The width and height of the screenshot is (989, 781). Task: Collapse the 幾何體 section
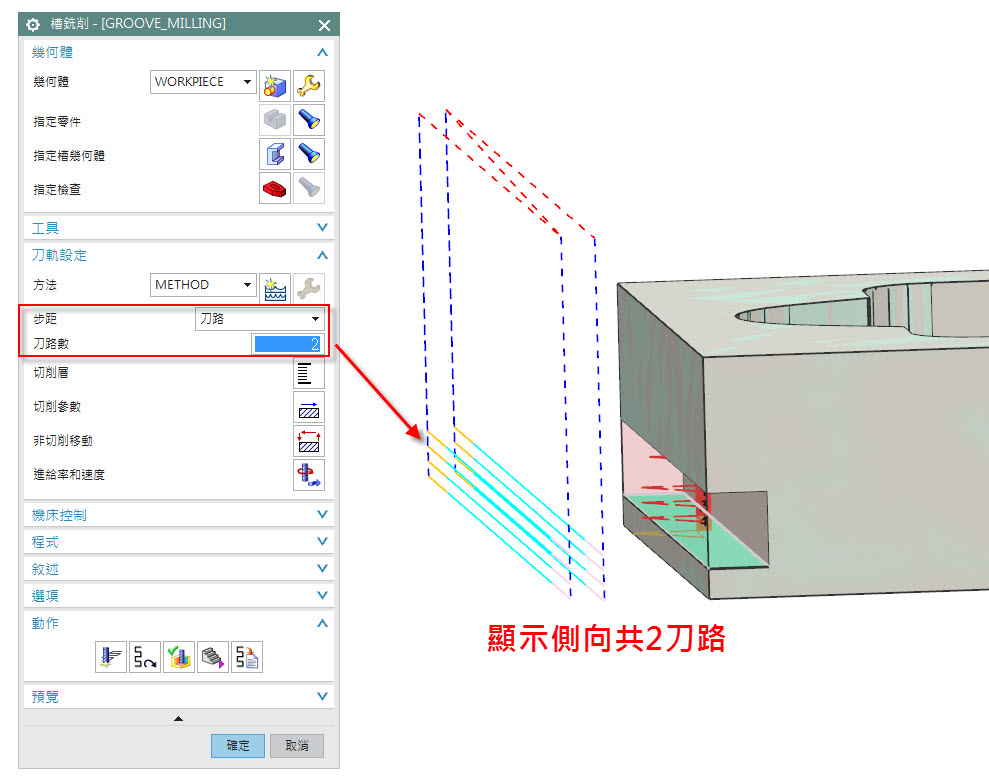coord(322,52)
